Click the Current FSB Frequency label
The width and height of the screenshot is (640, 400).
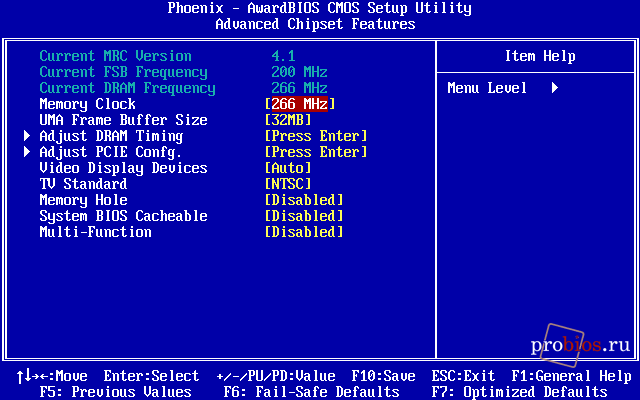[123, 72]
